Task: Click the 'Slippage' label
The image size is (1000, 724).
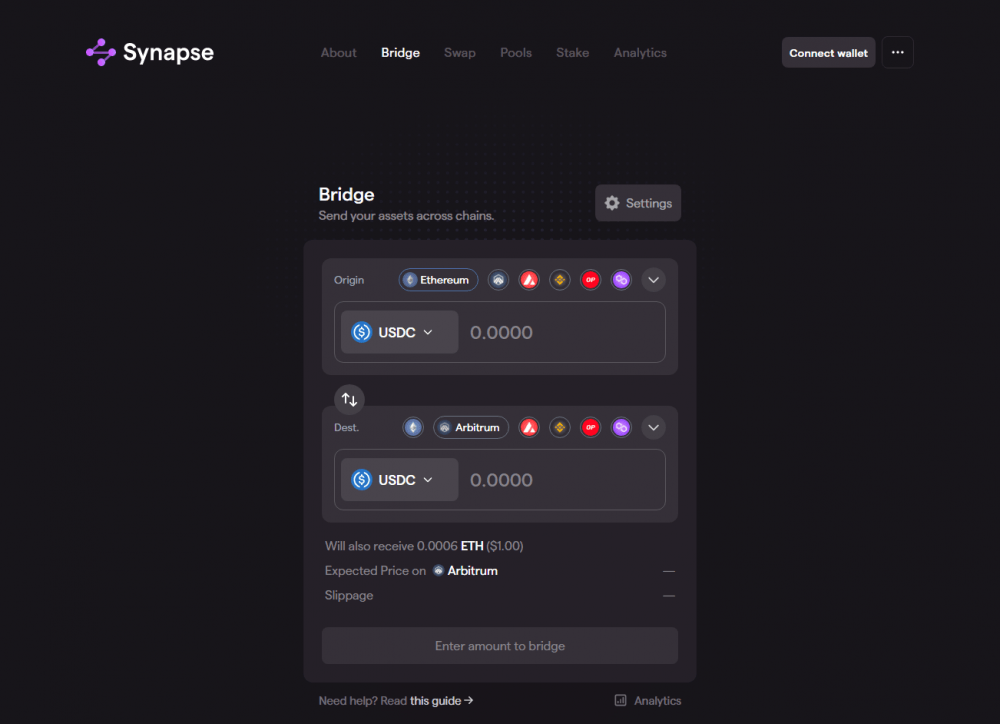Action: (x=349, y=595)
